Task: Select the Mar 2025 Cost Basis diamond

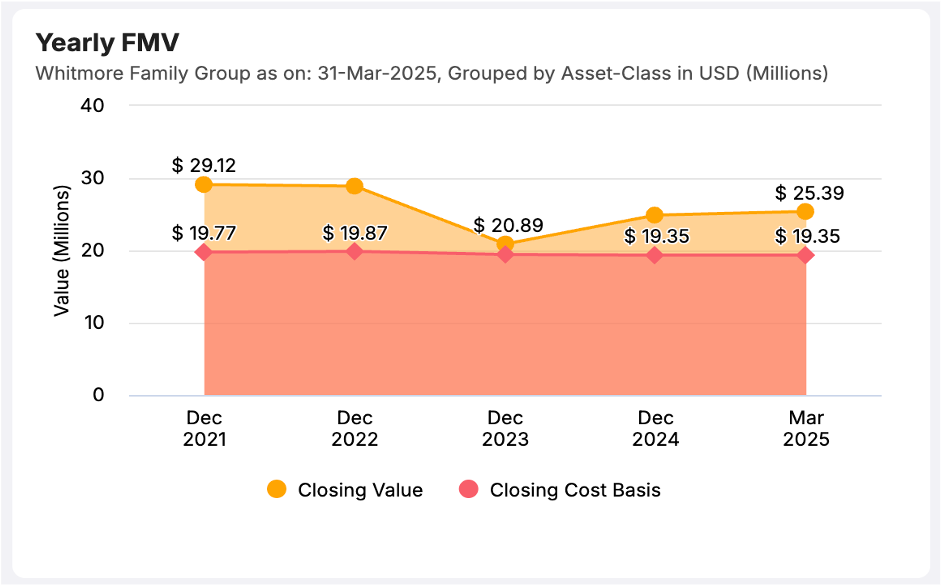Action: (805, 255)
